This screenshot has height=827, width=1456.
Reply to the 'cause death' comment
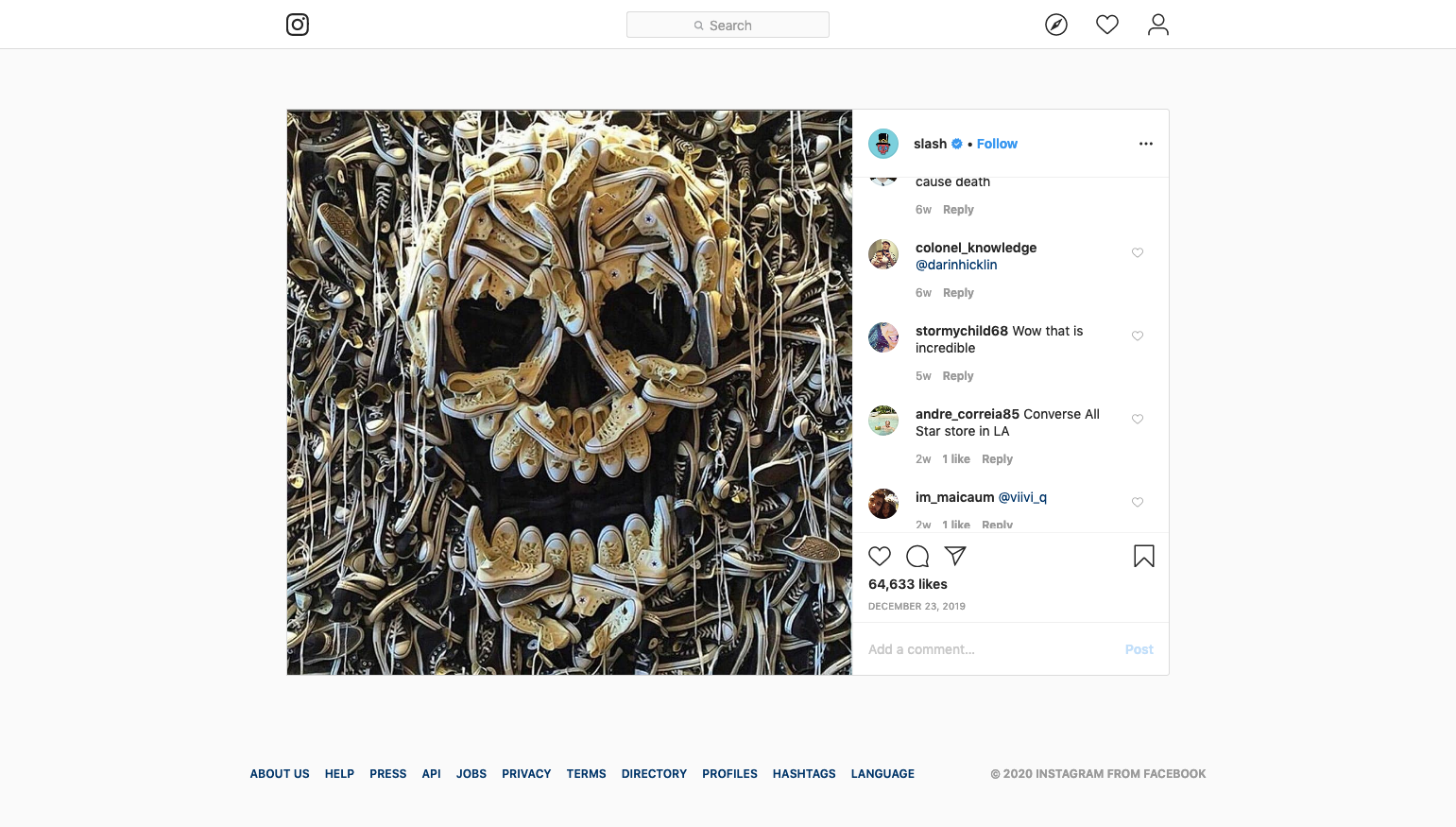tap(958, 210)
